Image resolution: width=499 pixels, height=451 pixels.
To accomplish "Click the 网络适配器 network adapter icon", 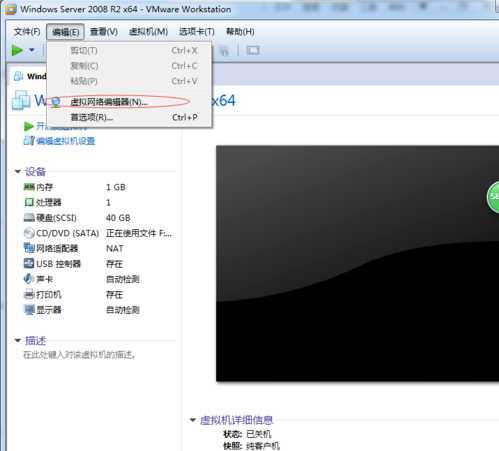I will [29, 248].
